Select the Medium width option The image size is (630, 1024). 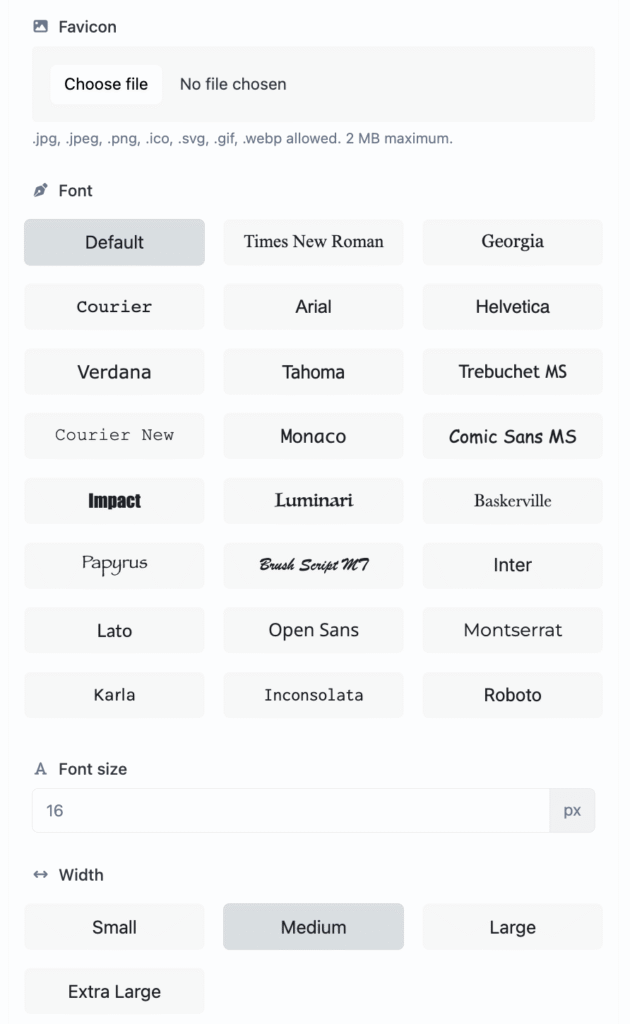313,927
